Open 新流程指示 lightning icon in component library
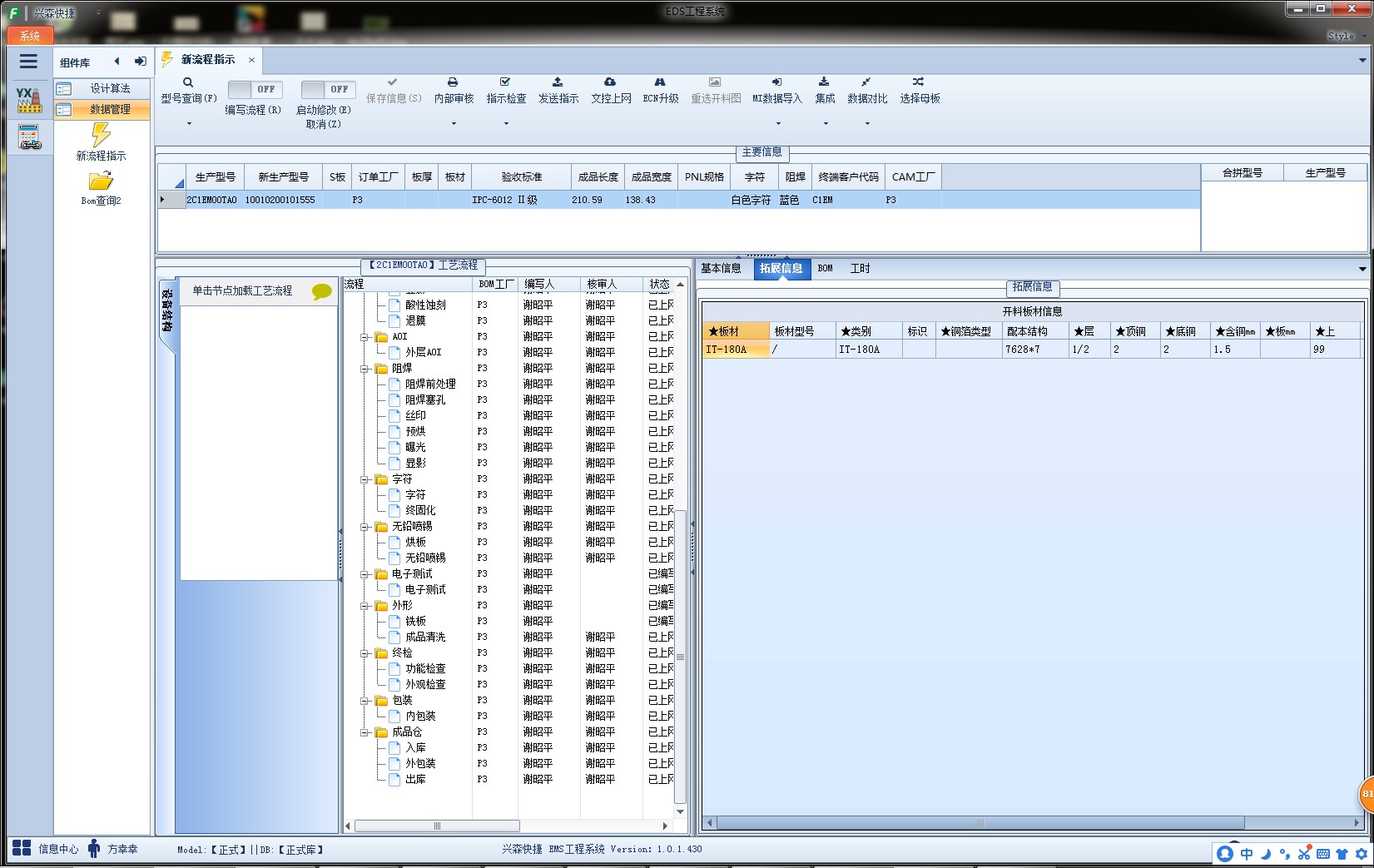The height and width of the screenshot is (868, 1374). pos(101,135)
